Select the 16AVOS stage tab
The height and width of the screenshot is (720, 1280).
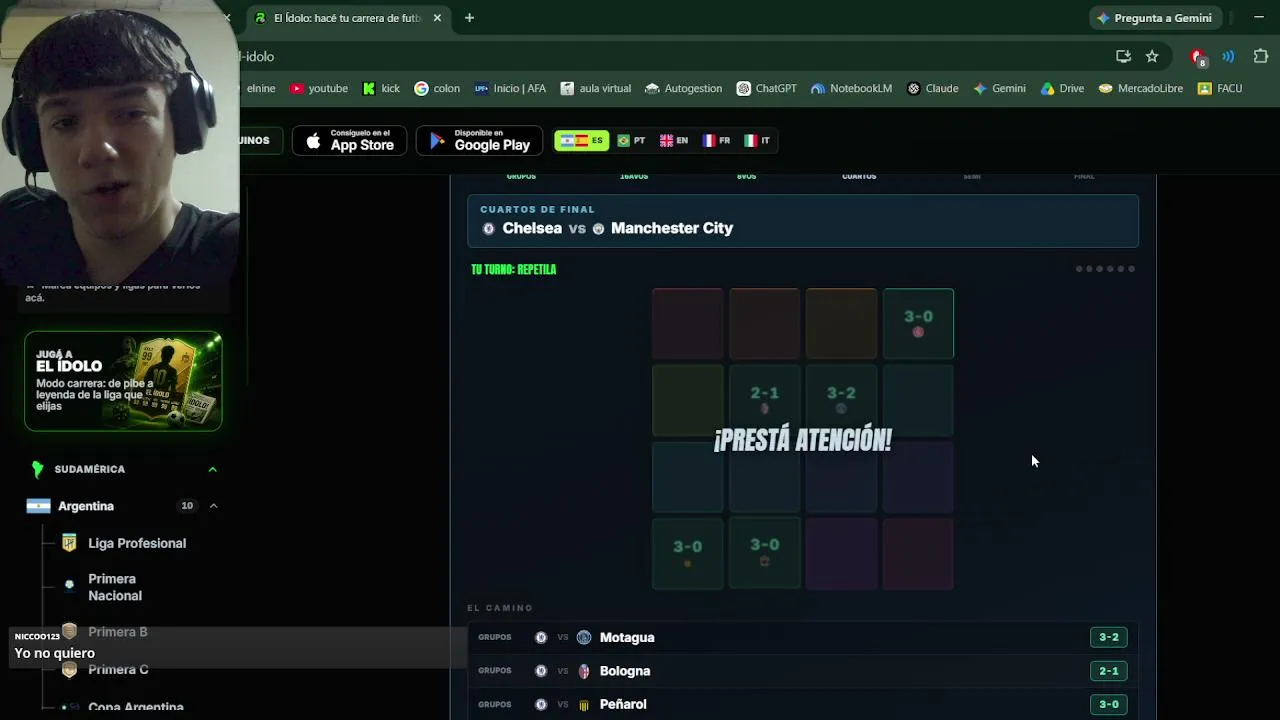click(634, 177)
